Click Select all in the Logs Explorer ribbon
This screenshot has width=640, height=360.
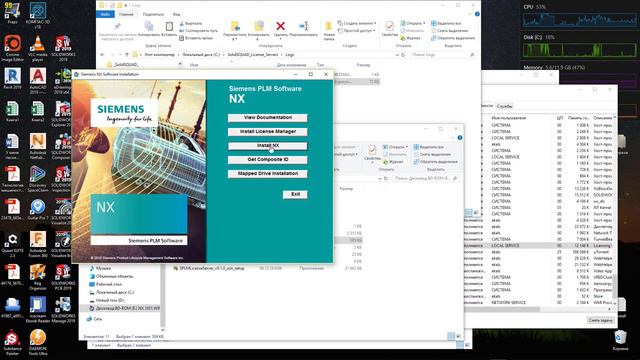(x=446, y=23)
